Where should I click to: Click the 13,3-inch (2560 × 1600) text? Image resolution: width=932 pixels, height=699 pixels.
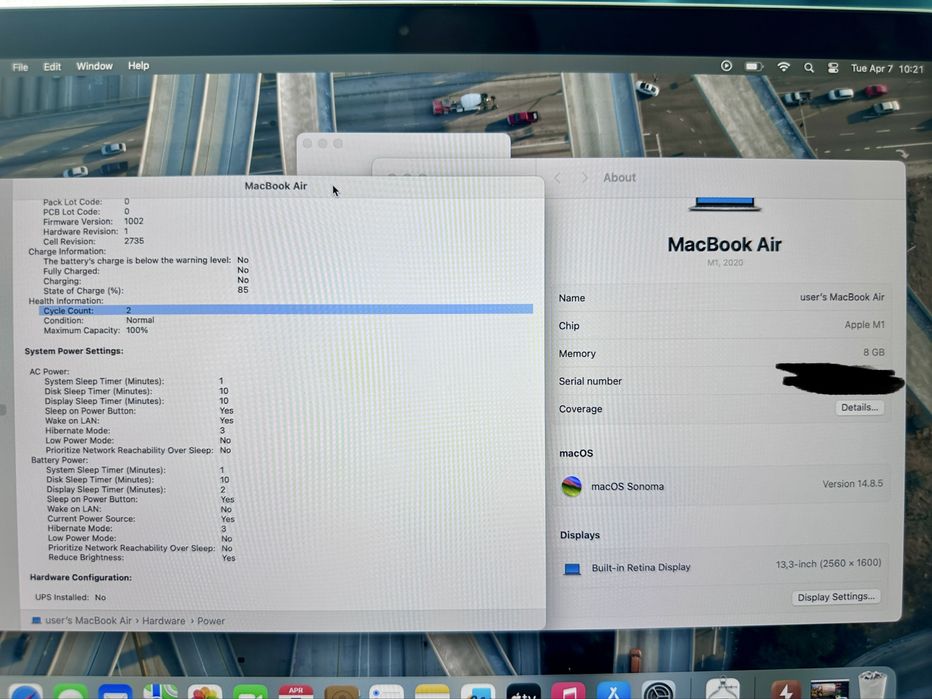click(x=828, y=563)
